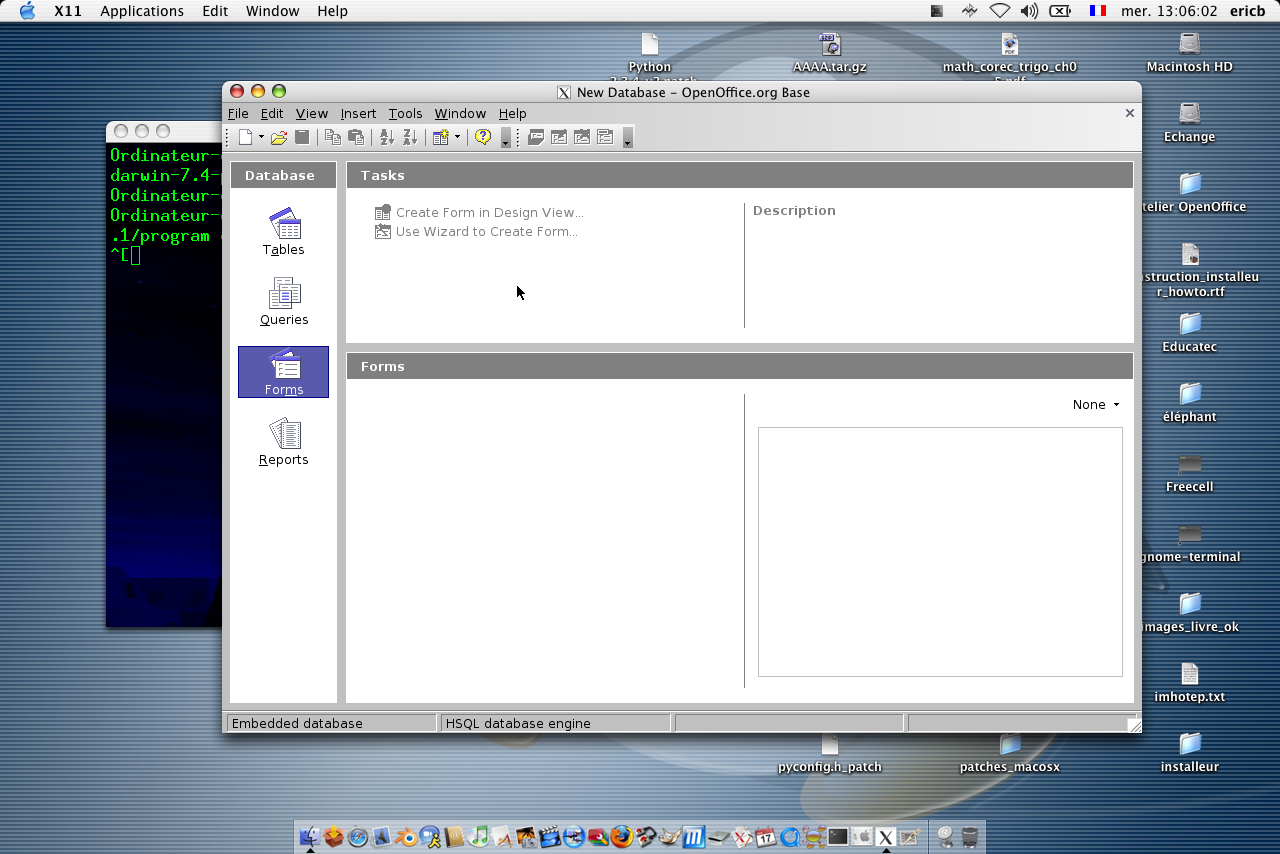Select Queries in the Database pane
1280x854 pixels.
(x=284, y=302)
